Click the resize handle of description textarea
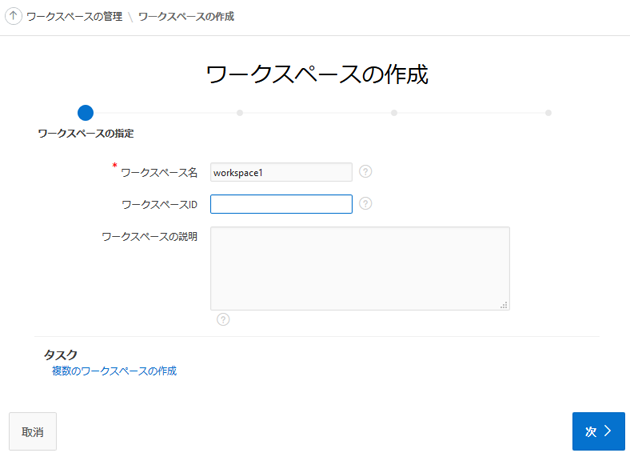 [x=504, y=305]
